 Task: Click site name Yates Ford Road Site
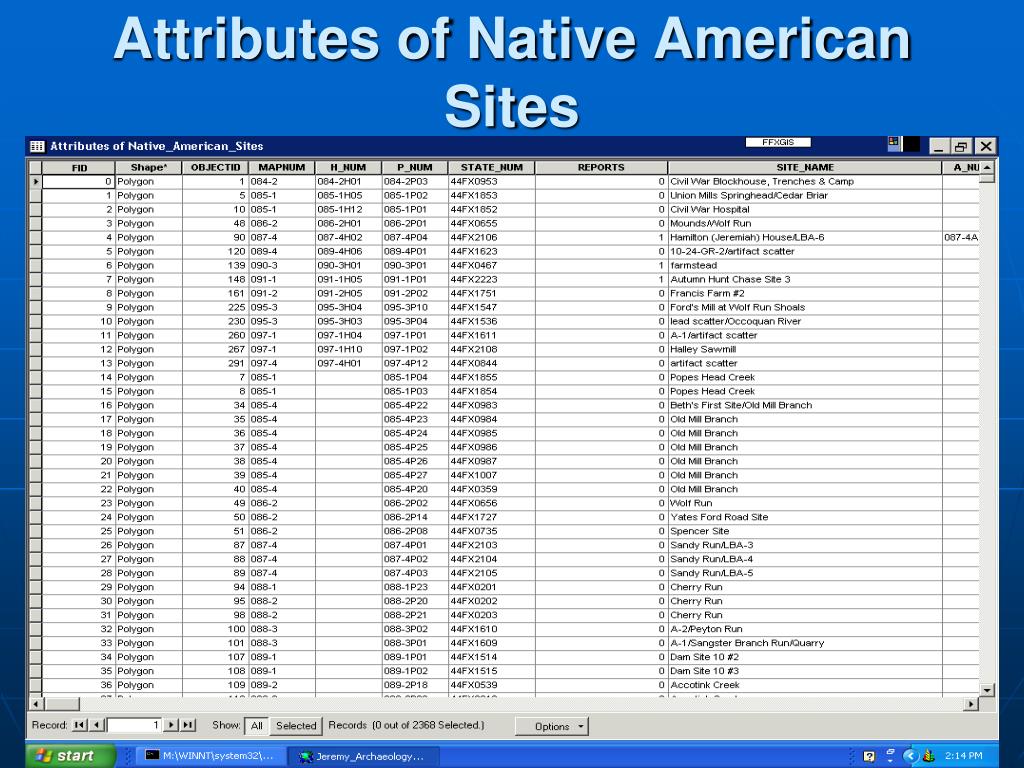tap(719, 517)
